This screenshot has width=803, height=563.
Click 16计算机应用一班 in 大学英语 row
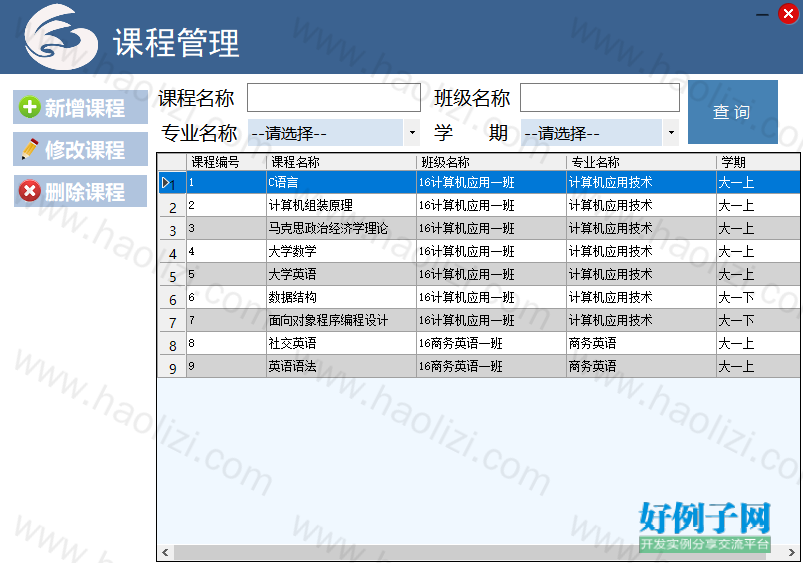click(x=492, y=275)
